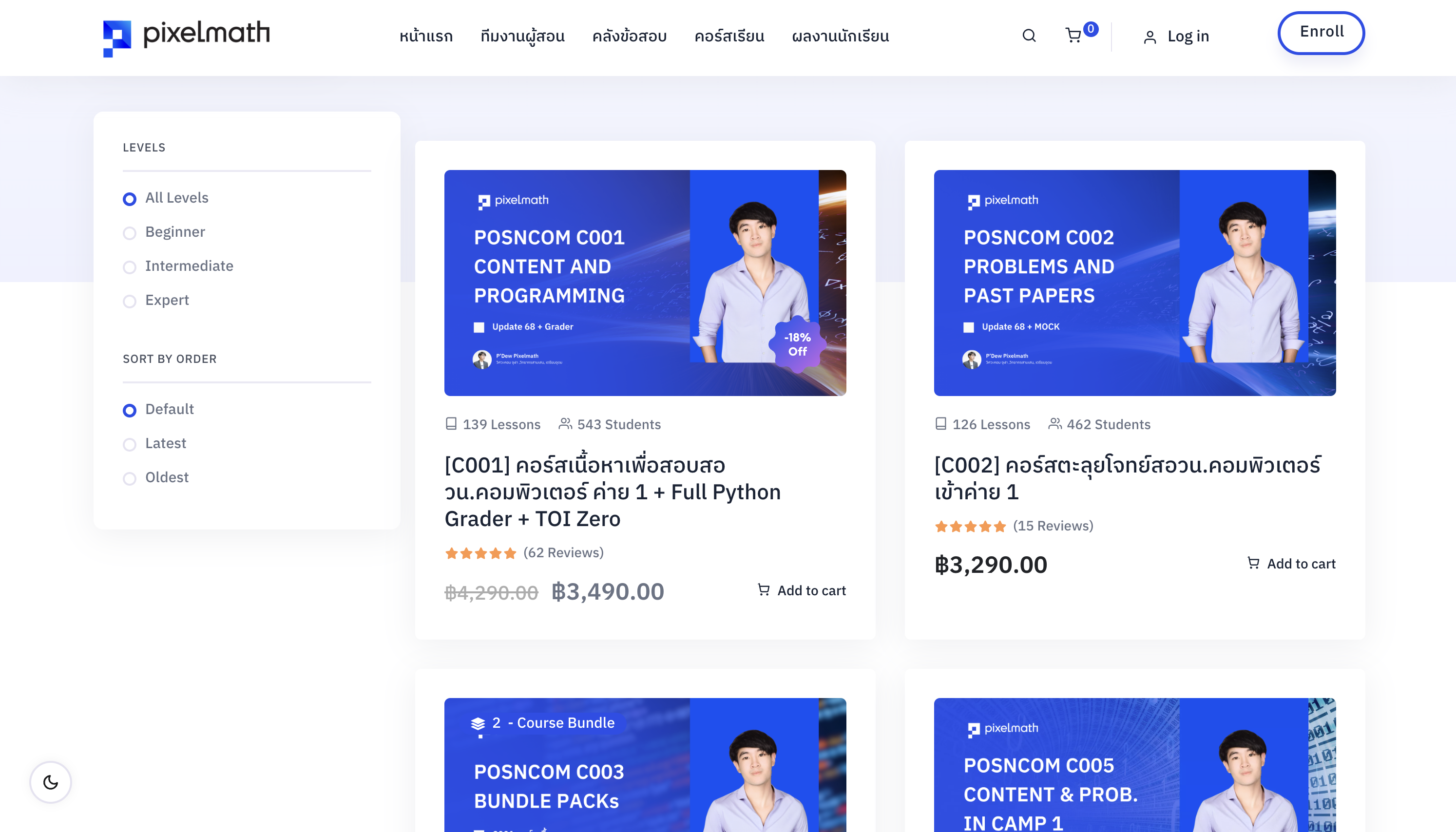Click the Enroll button
The image size is (1456, 832).
tap(1321, 33)
